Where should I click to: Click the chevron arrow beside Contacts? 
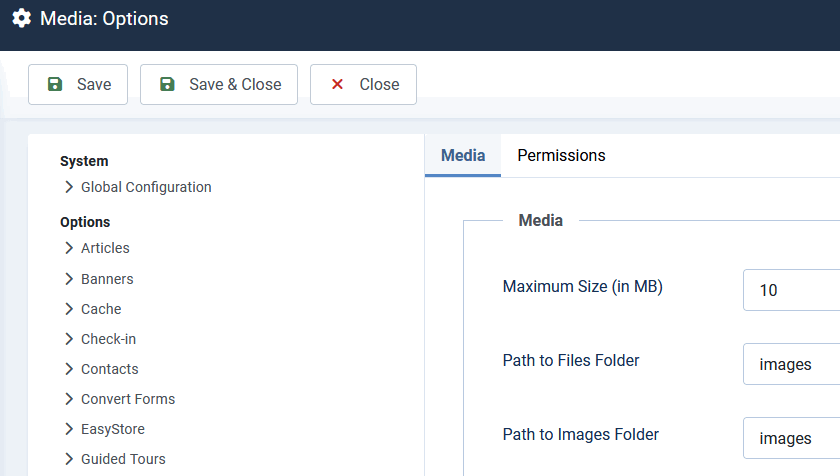tap(69, 369)
